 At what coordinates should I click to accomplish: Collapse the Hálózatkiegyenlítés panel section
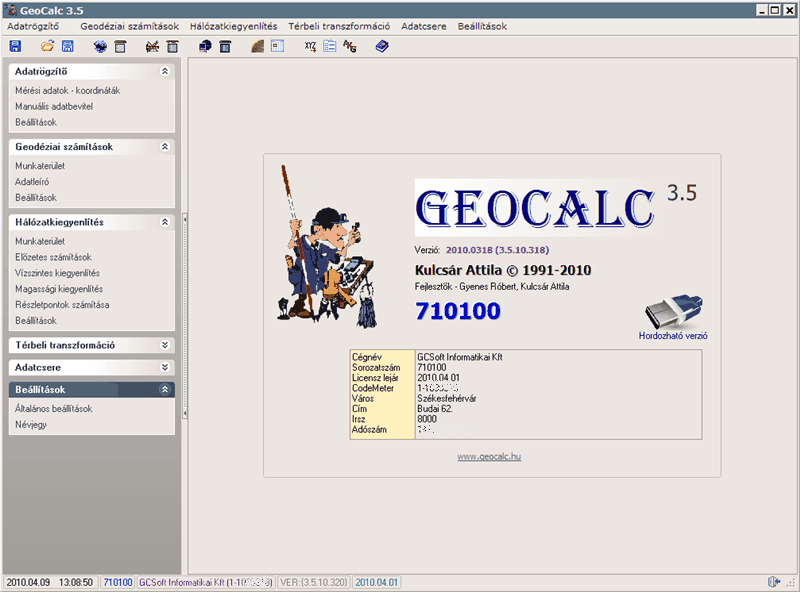[x=165, y=222]
